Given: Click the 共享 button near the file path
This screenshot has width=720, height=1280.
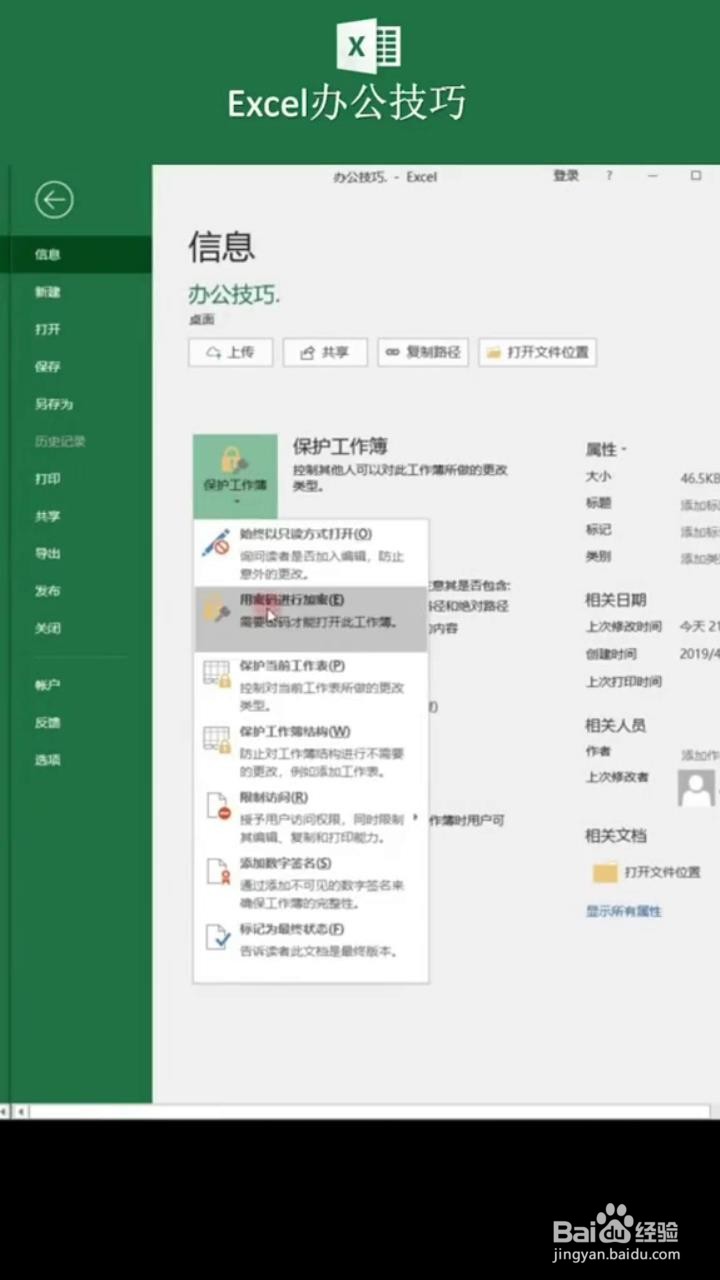Looking at the screenshot, I should point(325,352).
